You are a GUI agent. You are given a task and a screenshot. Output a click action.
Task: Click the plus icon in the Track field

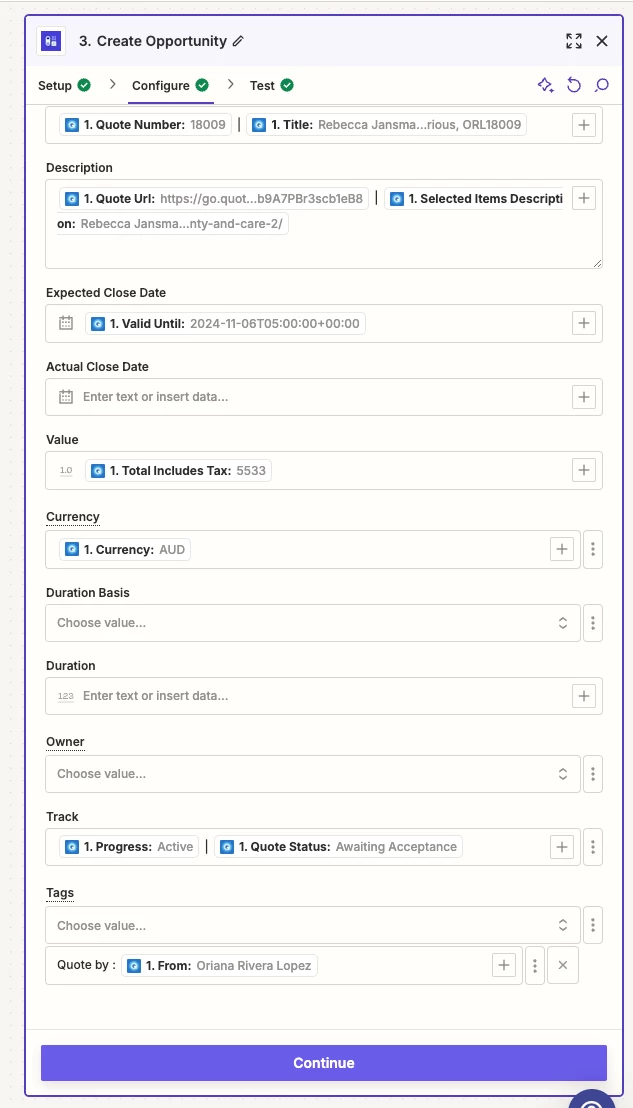coord(562,847)
